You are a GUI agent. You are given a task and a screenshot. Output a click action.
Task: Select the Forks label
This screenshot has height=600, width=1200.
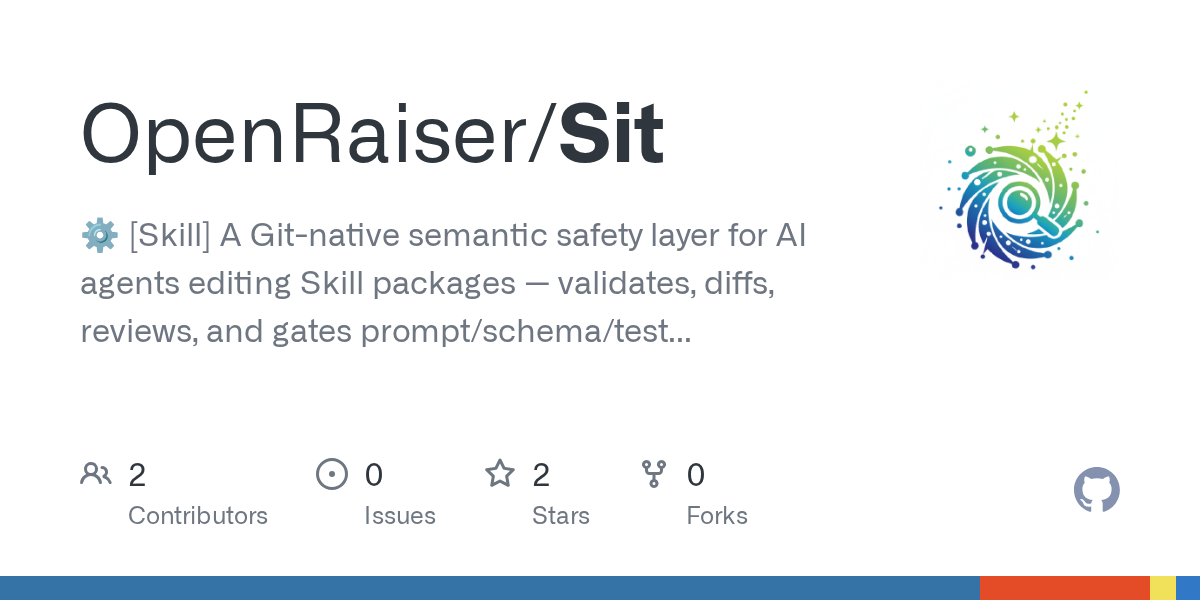[x=717, y=516]
